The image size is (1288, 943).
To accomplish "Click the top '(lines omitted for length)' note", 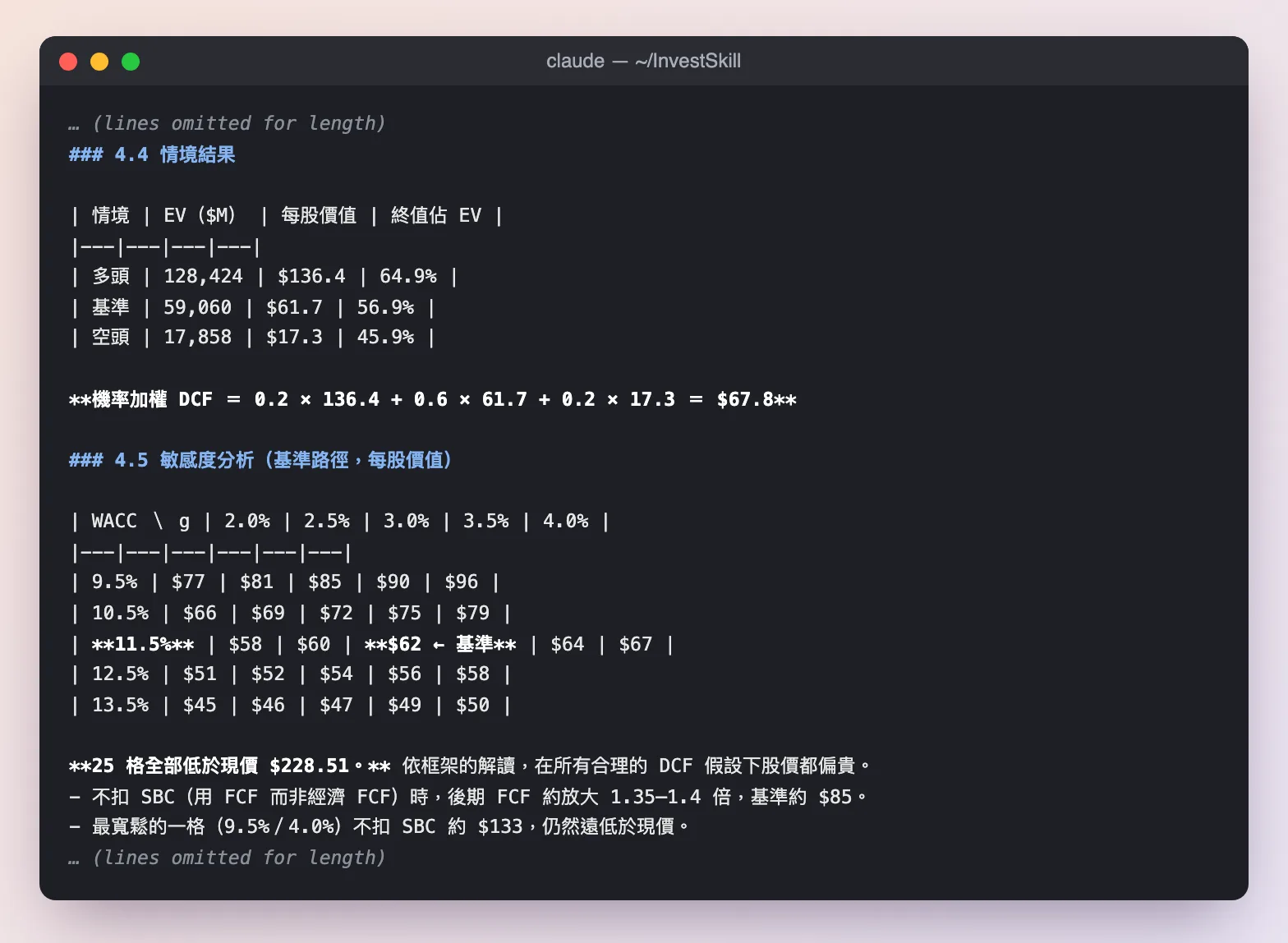I will click(238, 123).
